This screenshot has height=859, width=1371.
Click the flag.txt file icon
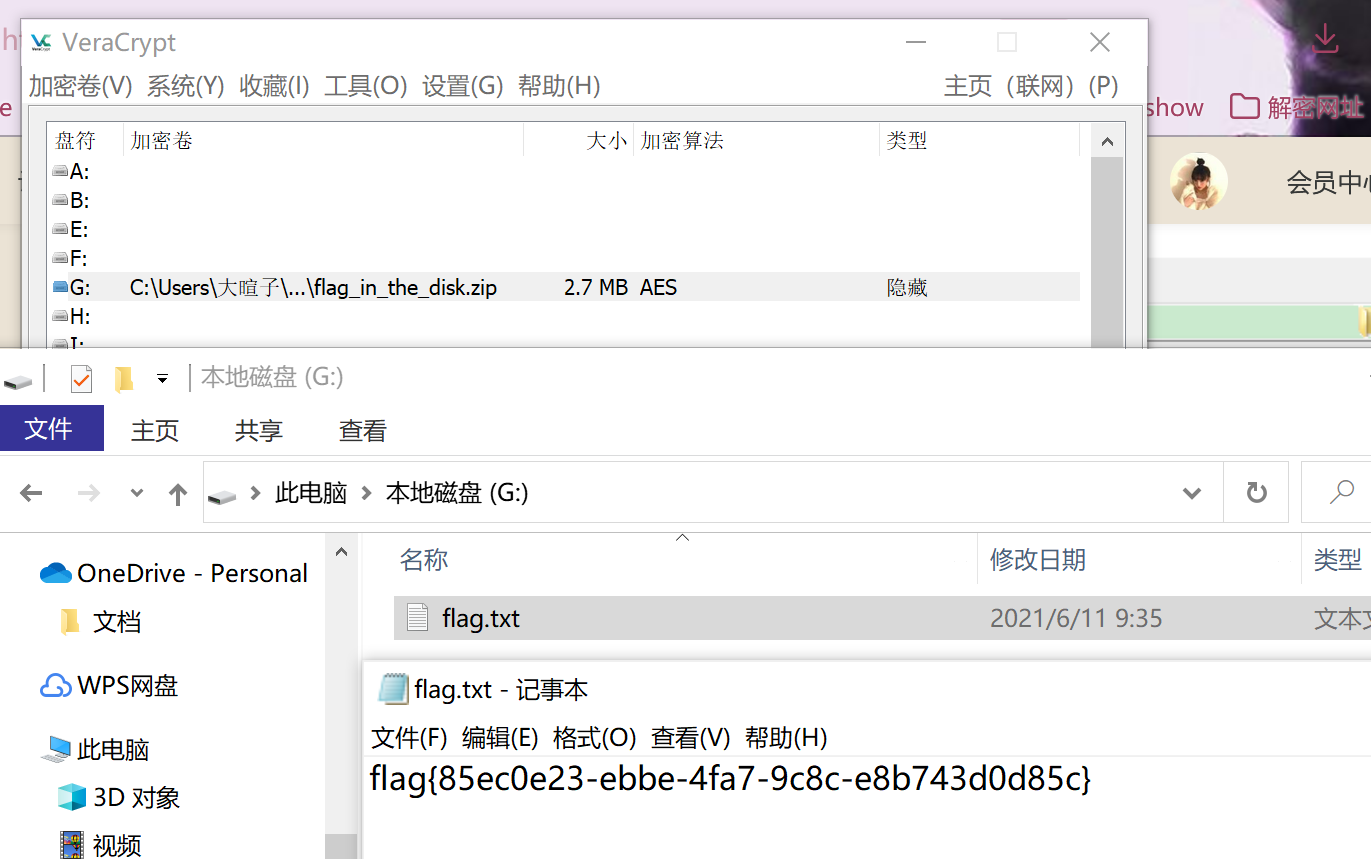[417, 618]
